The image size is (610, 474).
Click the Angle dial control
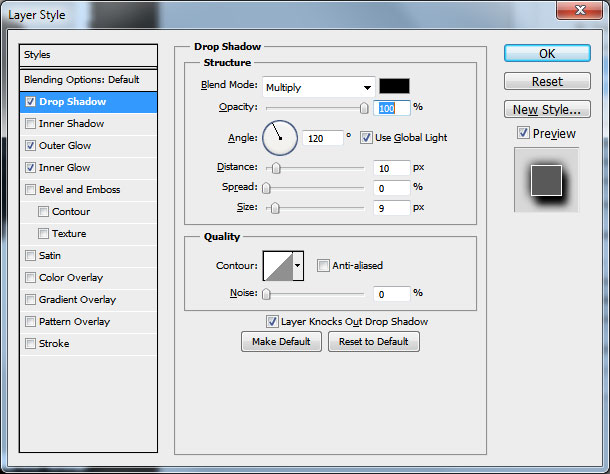[280, 138]
